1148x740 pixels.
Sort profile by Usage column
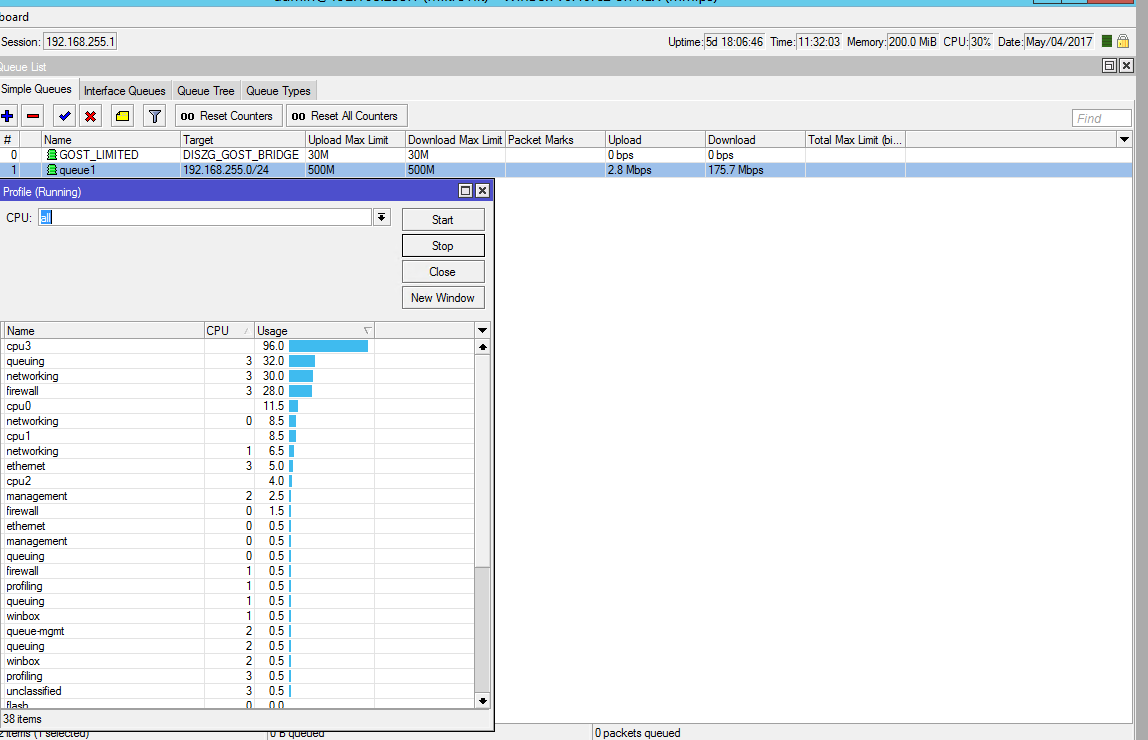click(314, 331)
